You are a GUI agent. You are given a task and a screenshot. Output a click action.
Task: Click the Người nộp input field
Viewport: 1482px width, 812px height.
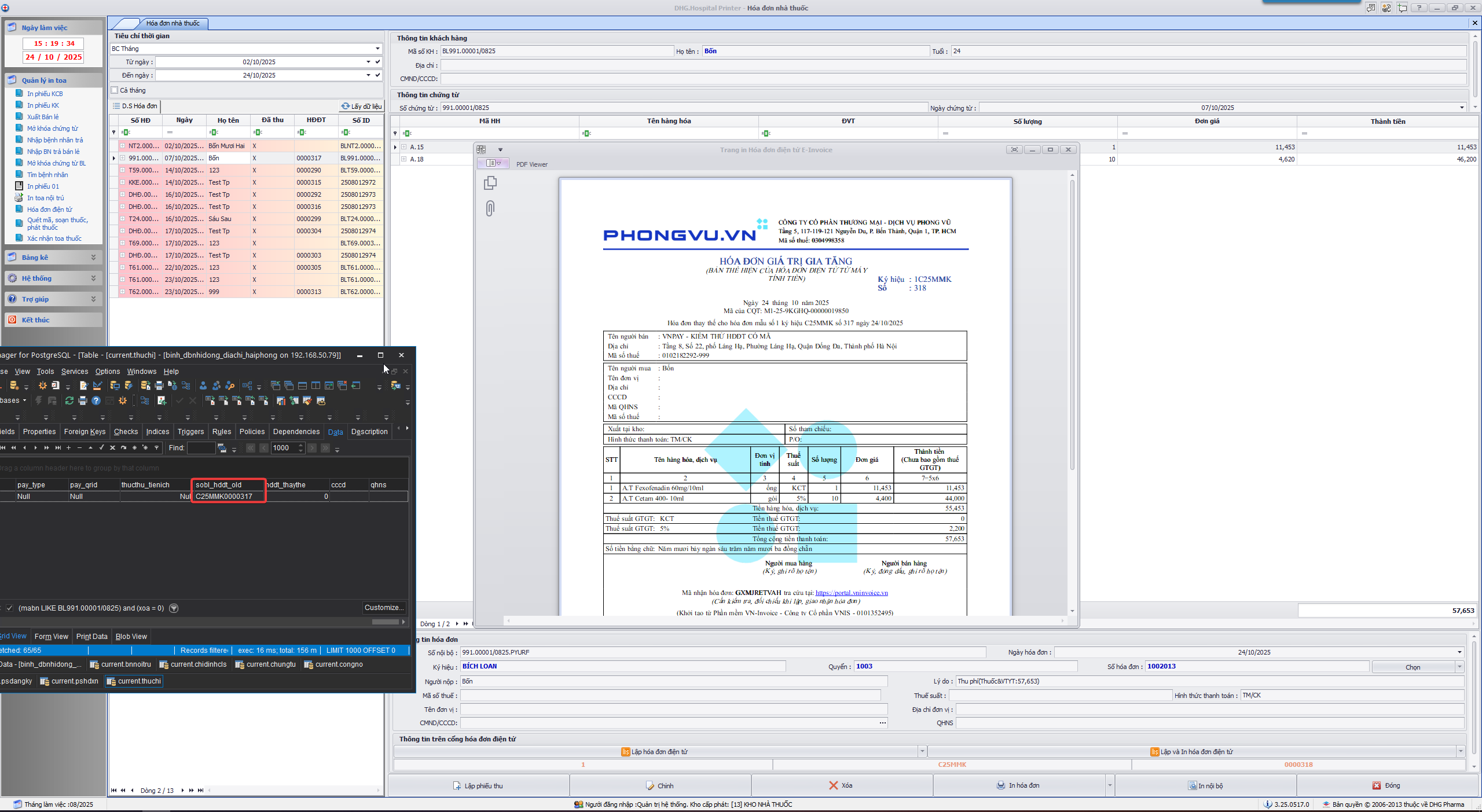click(x=673, y=681)
